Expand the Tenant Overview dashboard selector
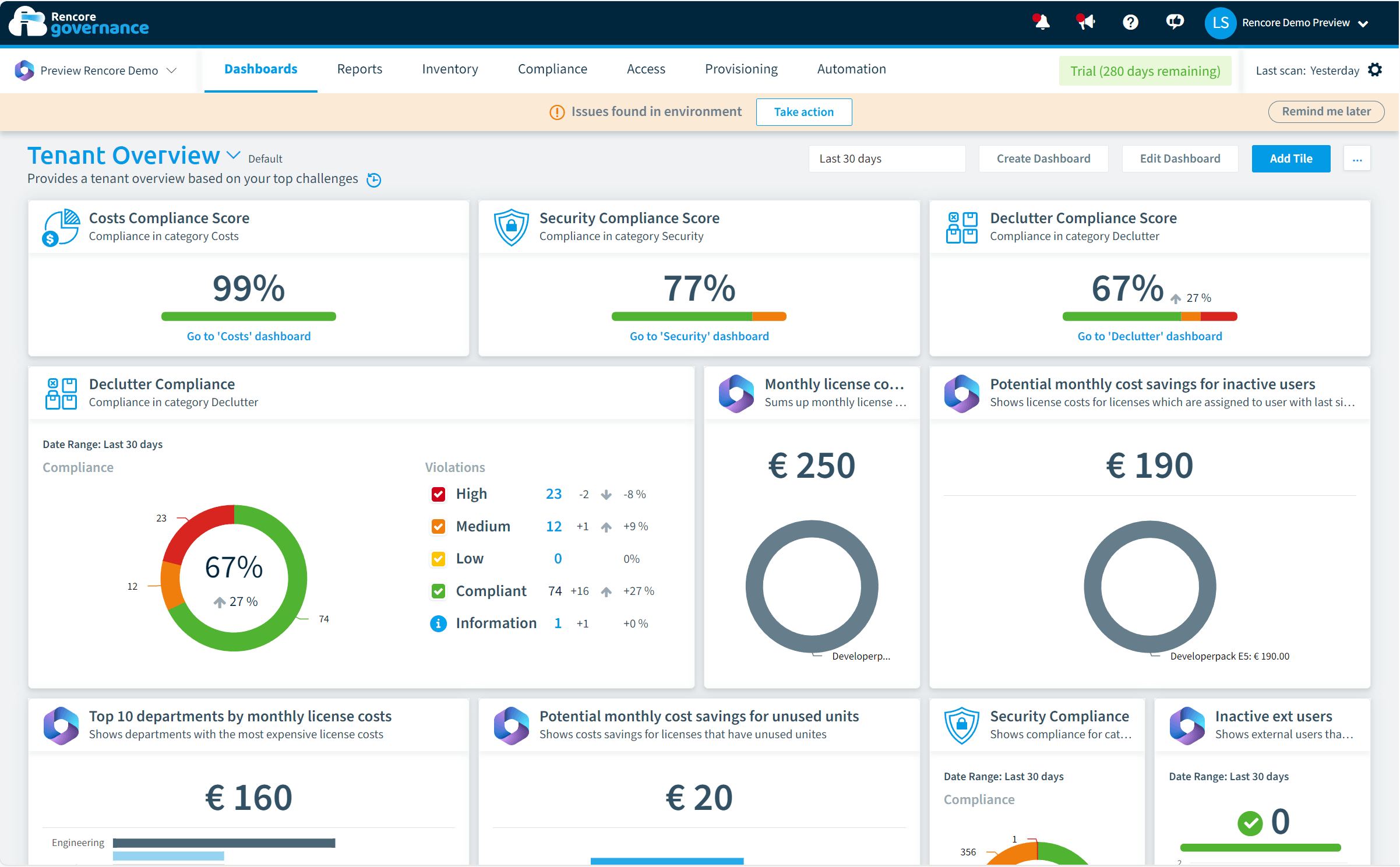This screenshot has height=867, width=1400. [233, 155]
